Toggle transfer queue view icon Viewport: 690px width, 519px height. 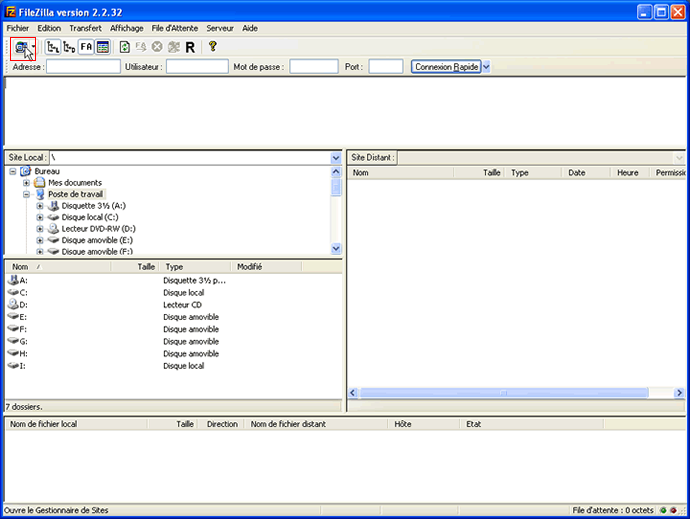[103, 47]
